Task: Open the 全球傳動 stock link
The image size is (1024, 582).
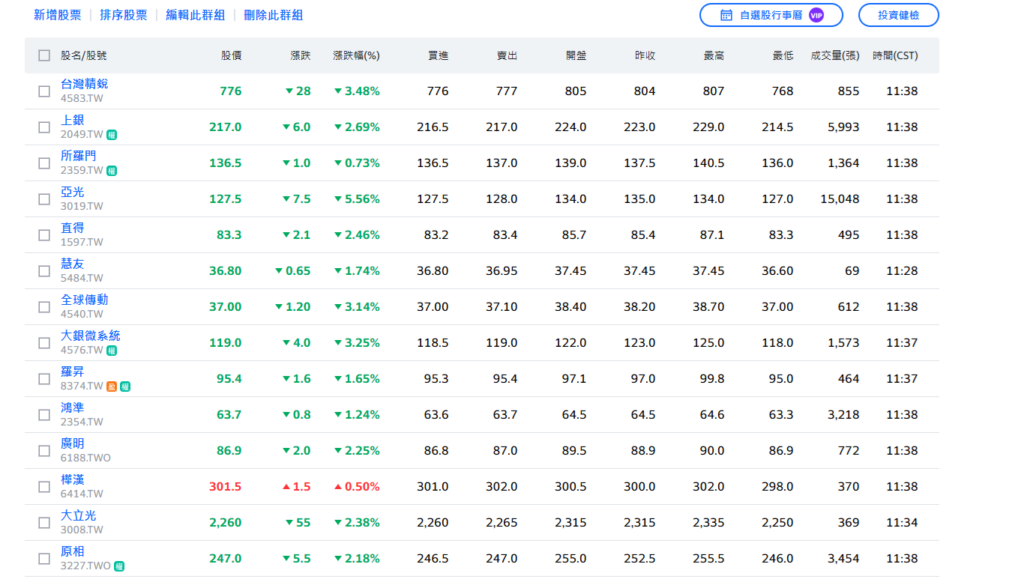Action: 84,300
